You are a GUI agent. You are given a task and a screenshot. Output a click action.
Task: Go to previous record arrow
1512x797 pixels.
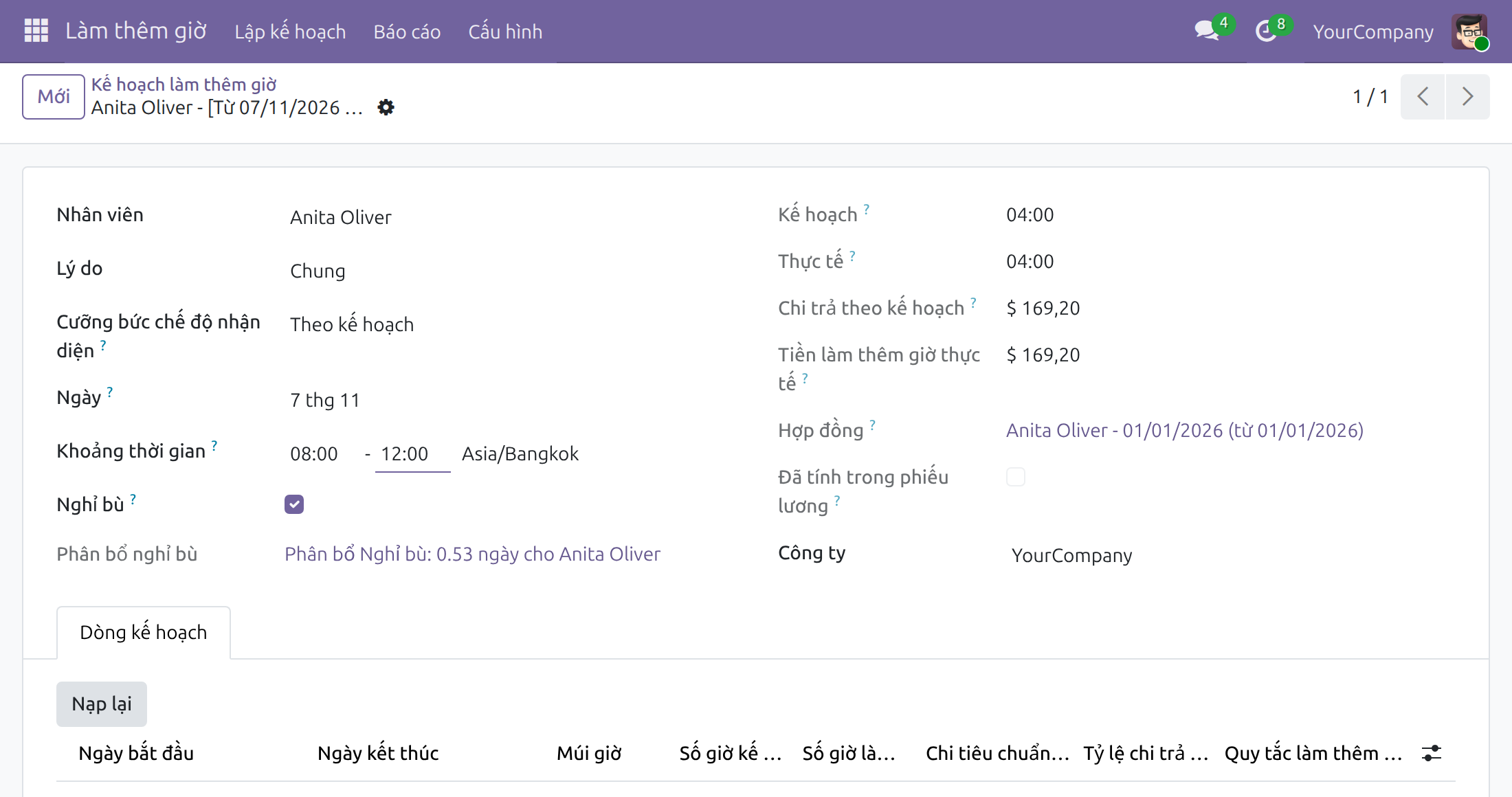[x=1423, y=96]
